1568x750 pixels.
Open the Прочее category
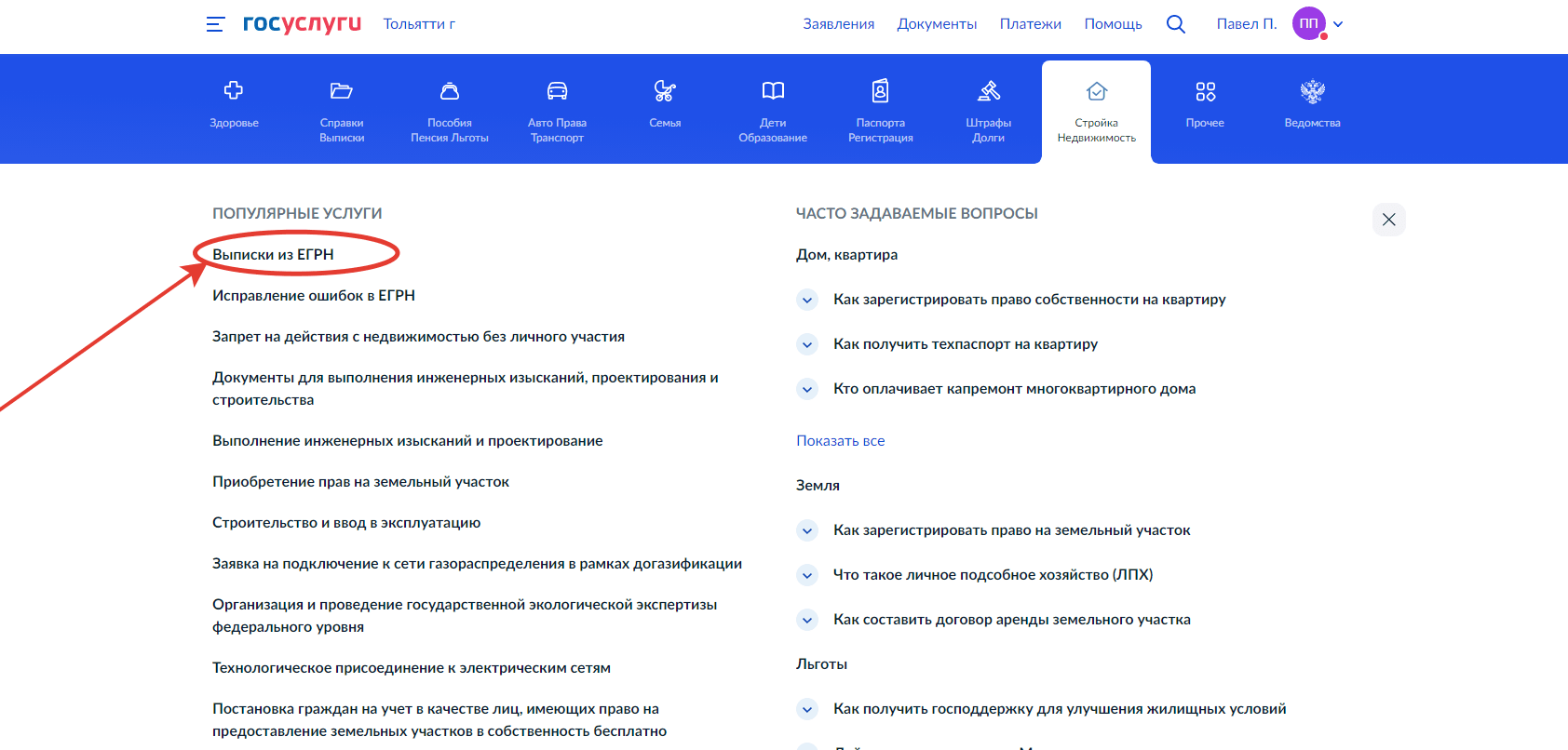point(1205,105)
